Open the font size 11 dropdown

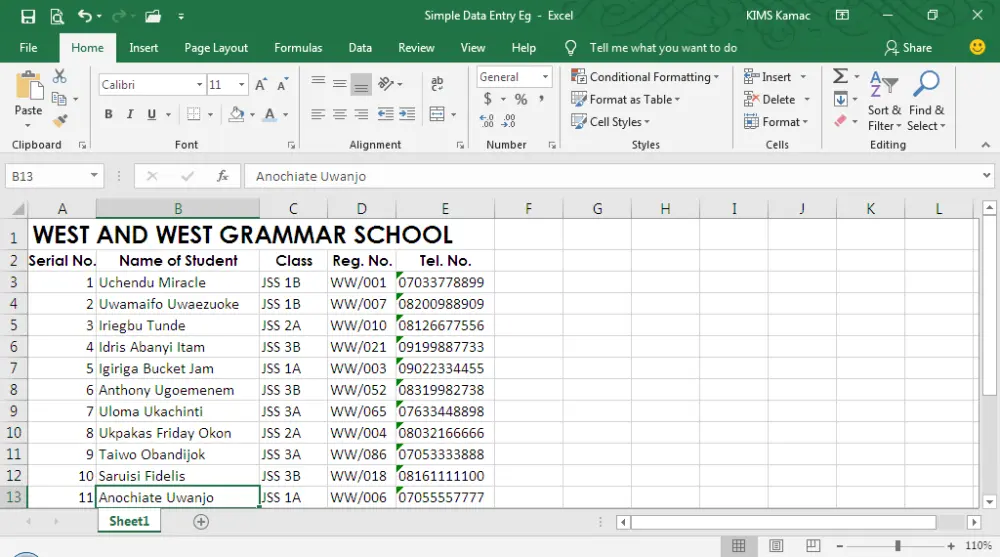242,85
